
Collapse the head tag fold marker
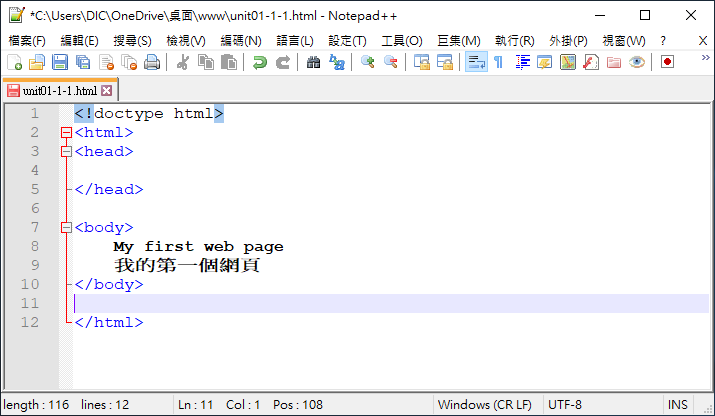tap(67, 152)
